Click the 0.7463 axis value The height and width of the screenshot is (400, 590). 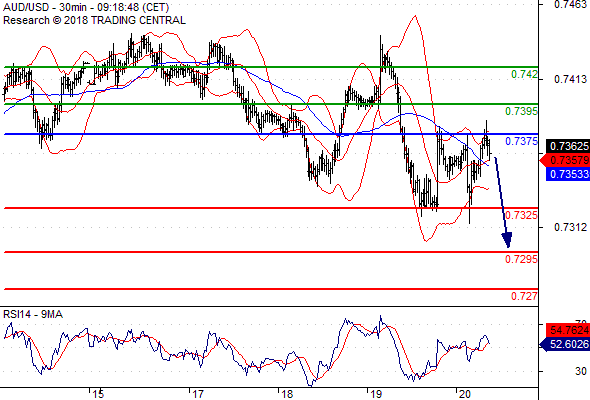coord(570,5)
